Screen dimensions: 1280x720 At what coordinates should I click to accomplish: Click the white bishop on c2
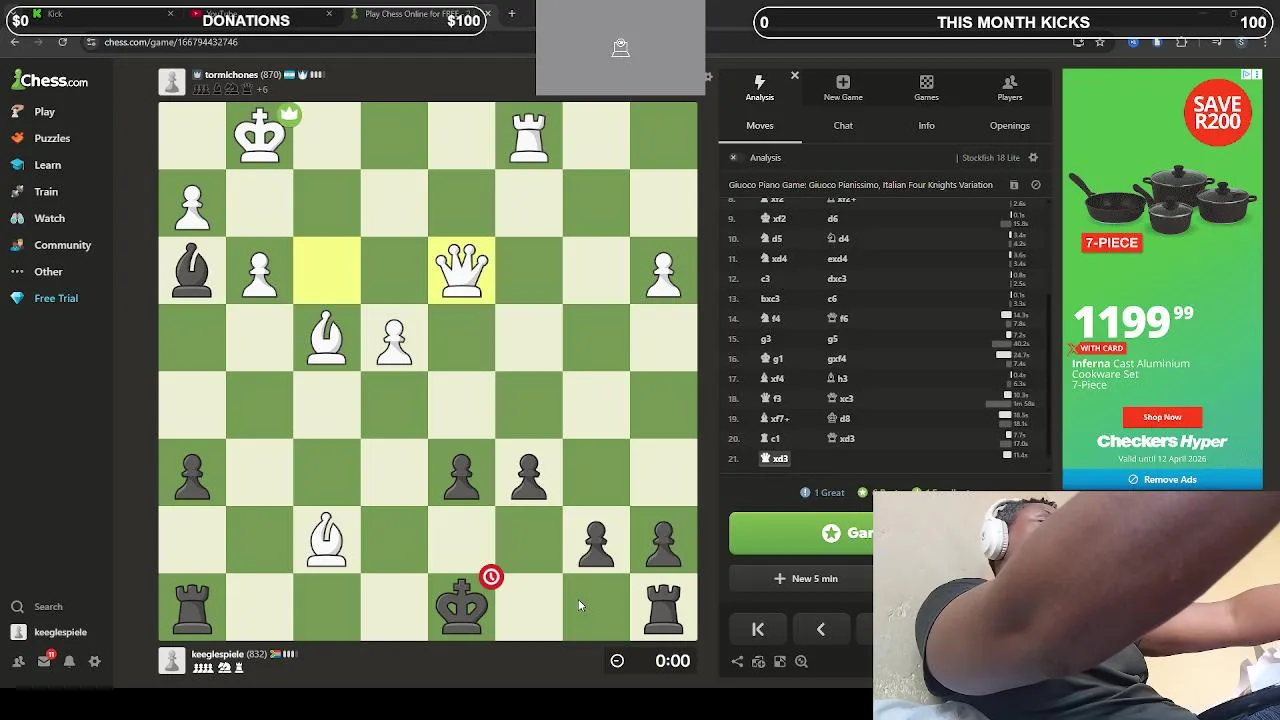(327, 540)
